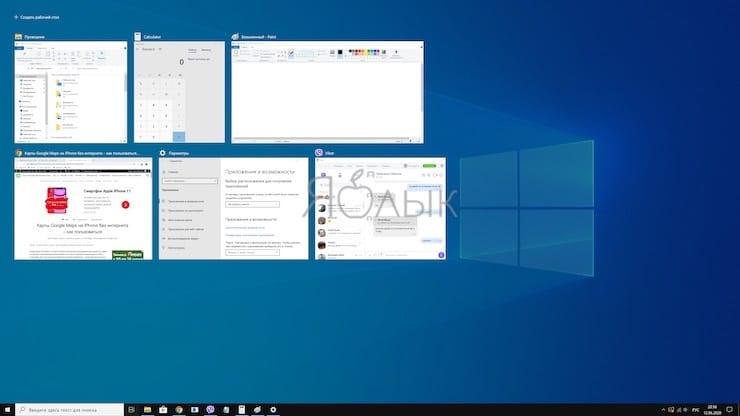Open Google Chrome from the taskbar
The width and height of the screenshot is (740, 416).
coord(179,409)
